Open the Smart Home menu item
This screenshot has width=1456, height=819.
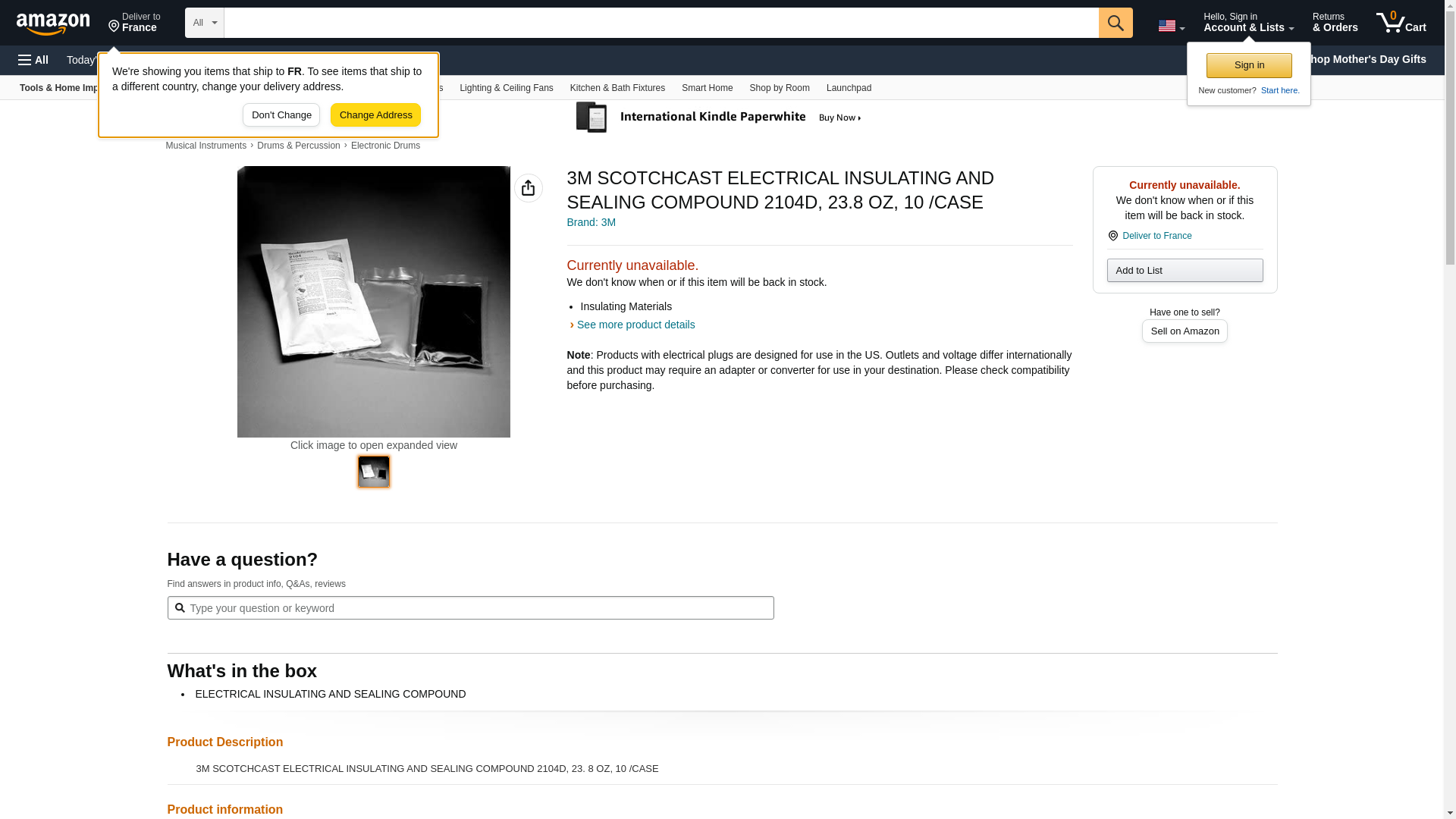(x=706, y=88)
